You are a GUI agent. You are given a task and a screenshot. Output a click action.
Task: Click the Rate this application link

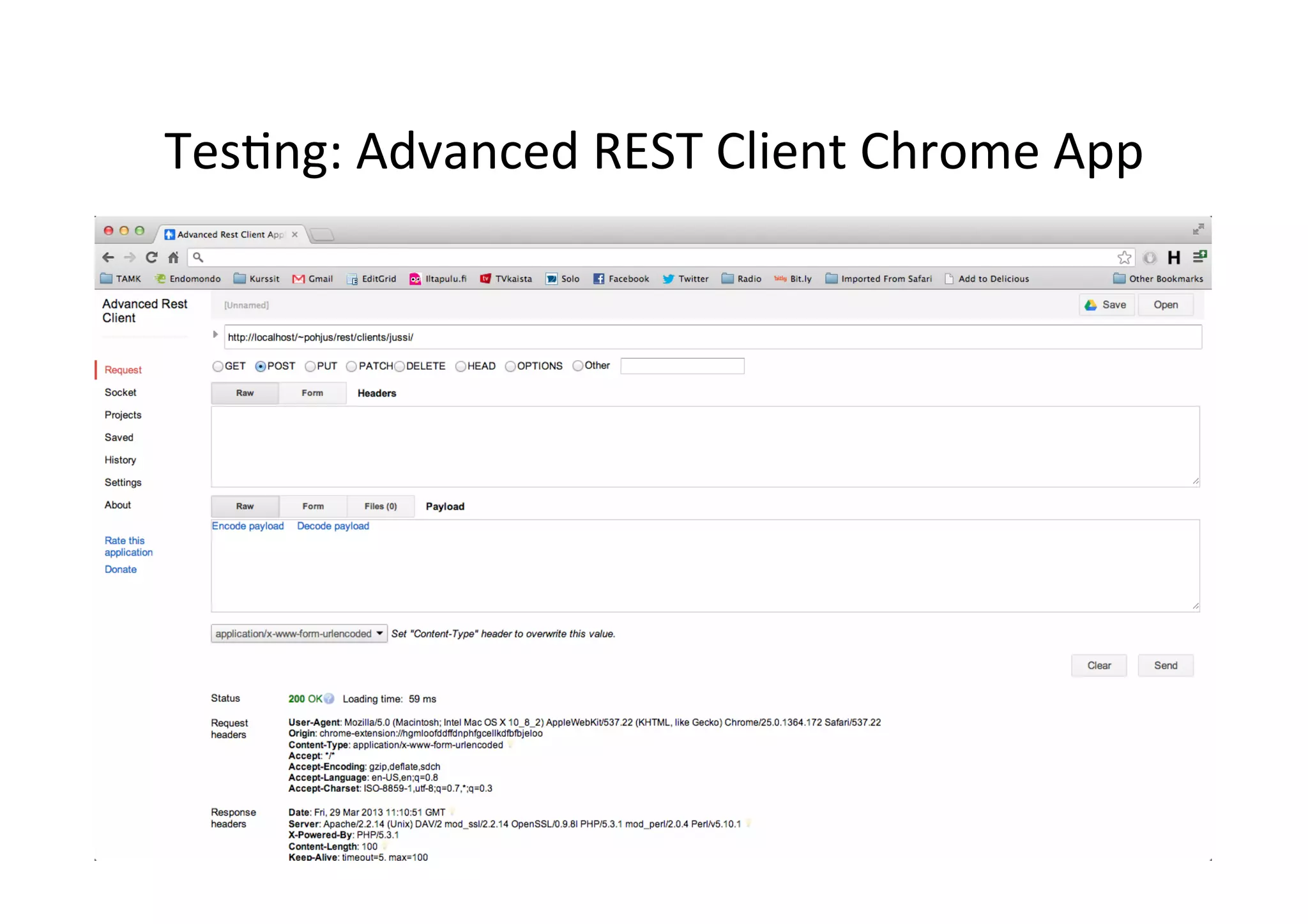click(x=128, y=546)
